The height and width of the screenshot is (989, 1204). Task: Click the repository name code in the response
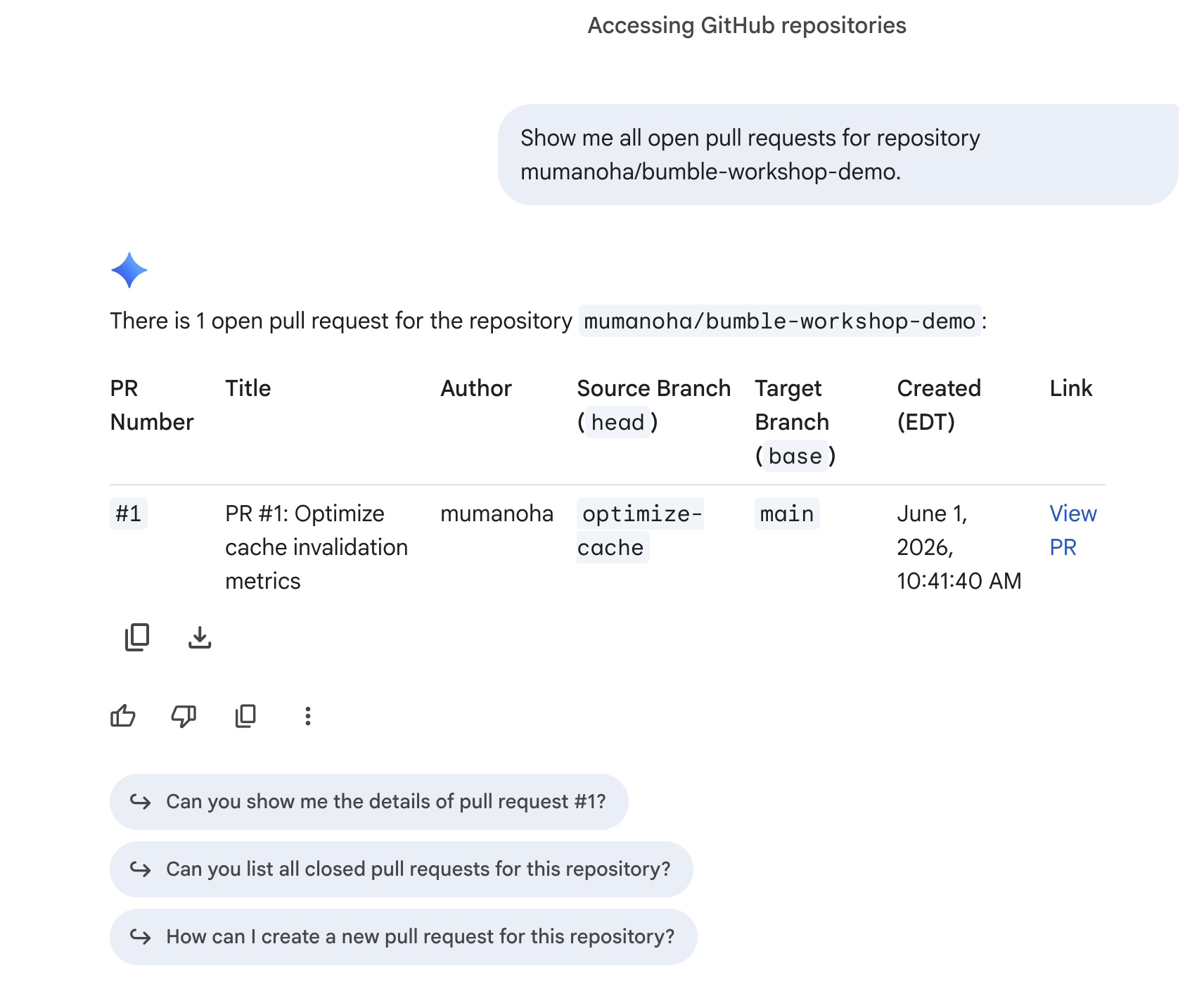tap(780, 321)
